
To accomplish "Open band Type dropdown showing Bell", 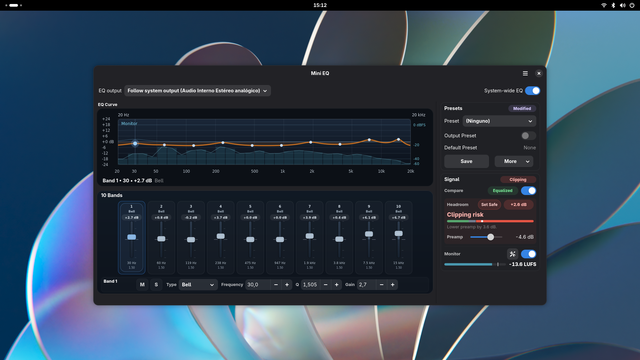I will pos(198,284).
